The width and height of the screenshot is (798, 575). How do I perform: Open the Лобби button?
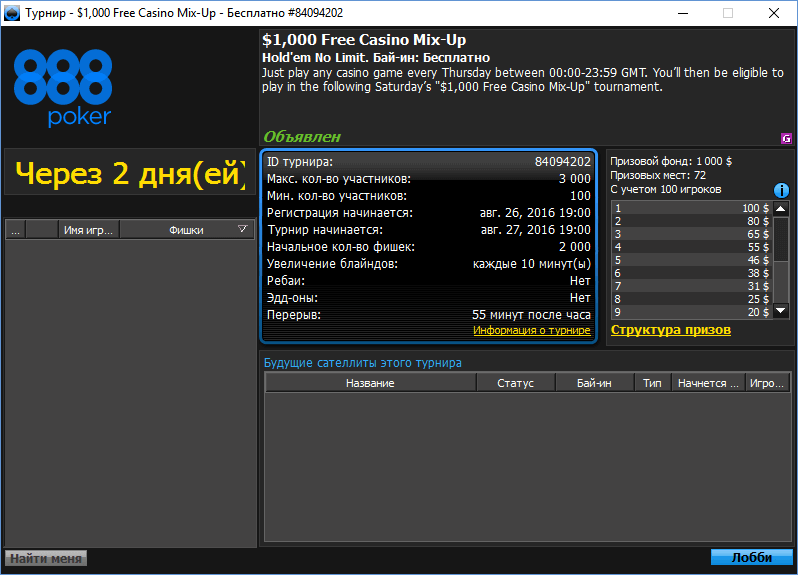tap(752, 557)
